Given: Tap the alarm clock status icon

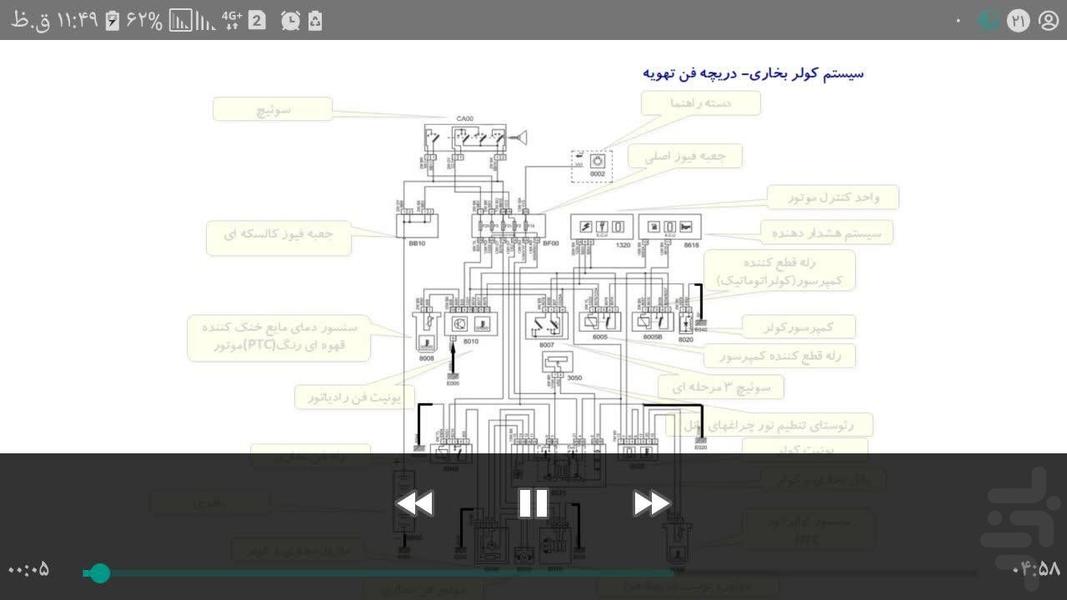Looking at the screenshot, I should (290, 20).
